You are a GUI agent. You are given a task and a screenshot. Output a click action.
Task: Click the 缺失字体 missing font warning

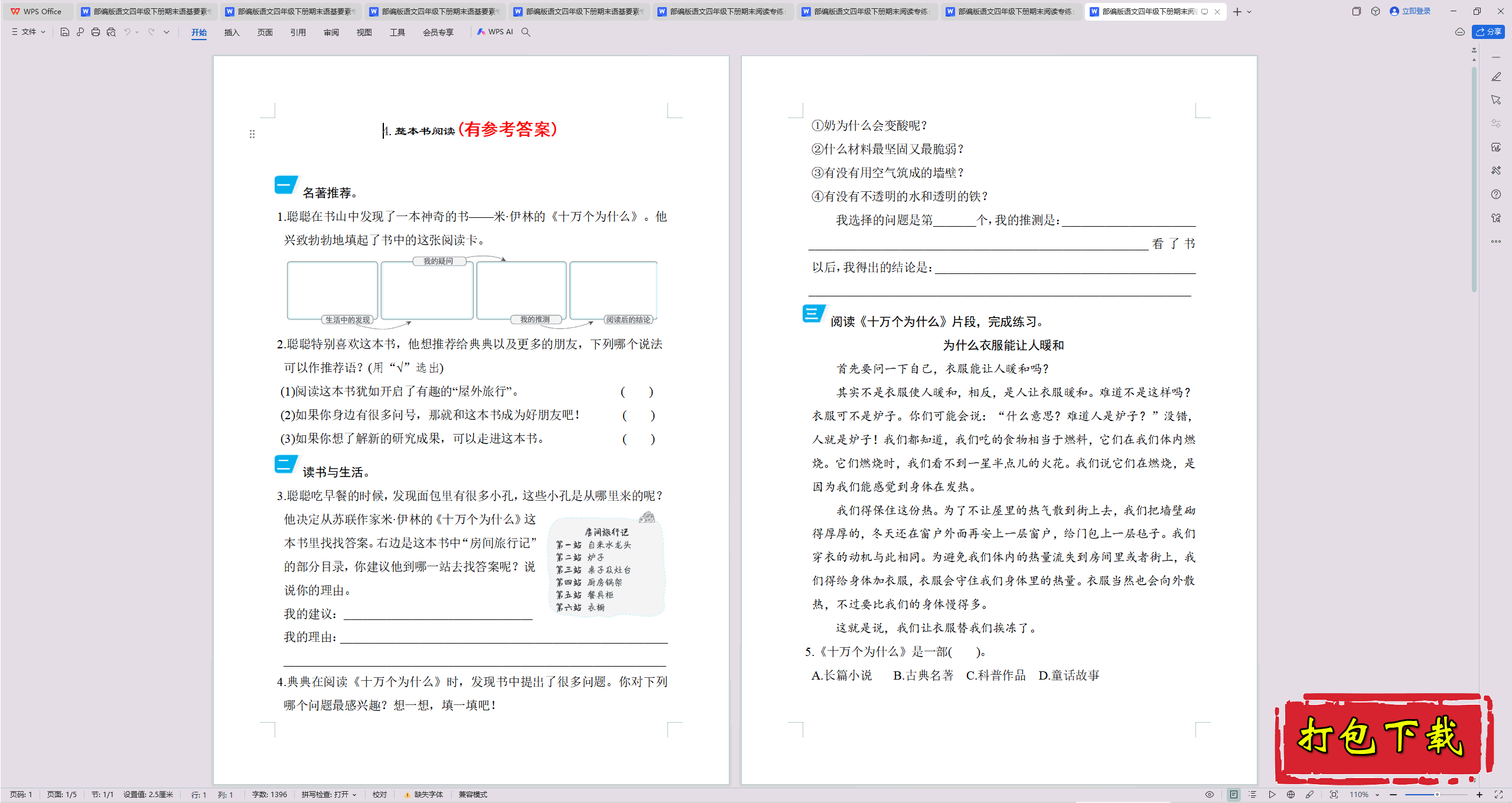tap(424, 795)
